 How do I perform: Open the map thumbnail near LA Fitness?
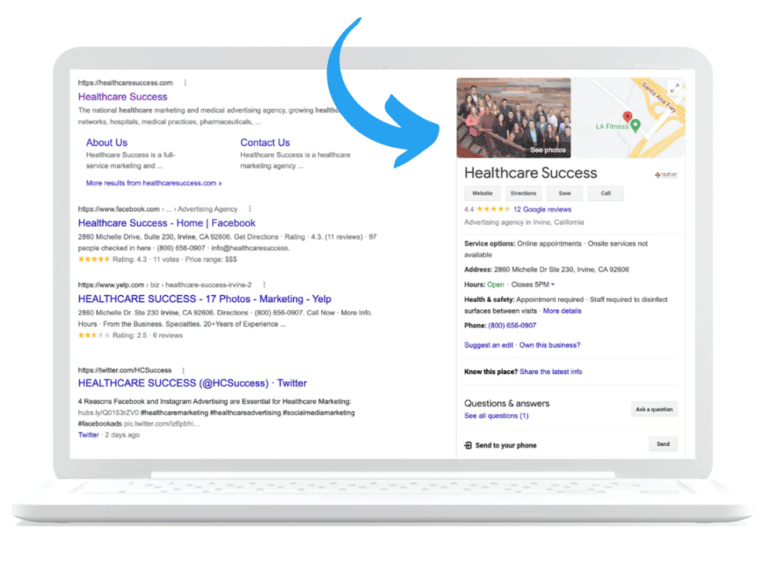pos(628,118)
